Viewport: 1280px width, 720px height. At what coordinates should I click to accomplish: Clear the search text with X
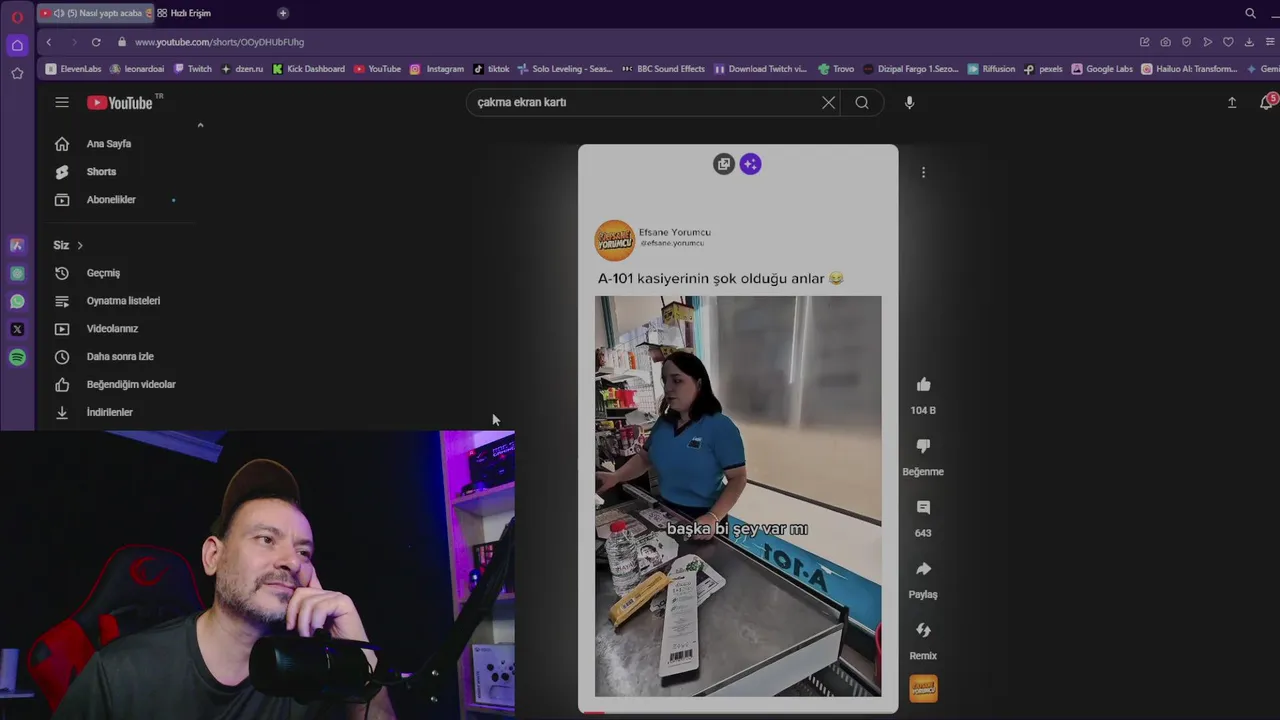828,102
